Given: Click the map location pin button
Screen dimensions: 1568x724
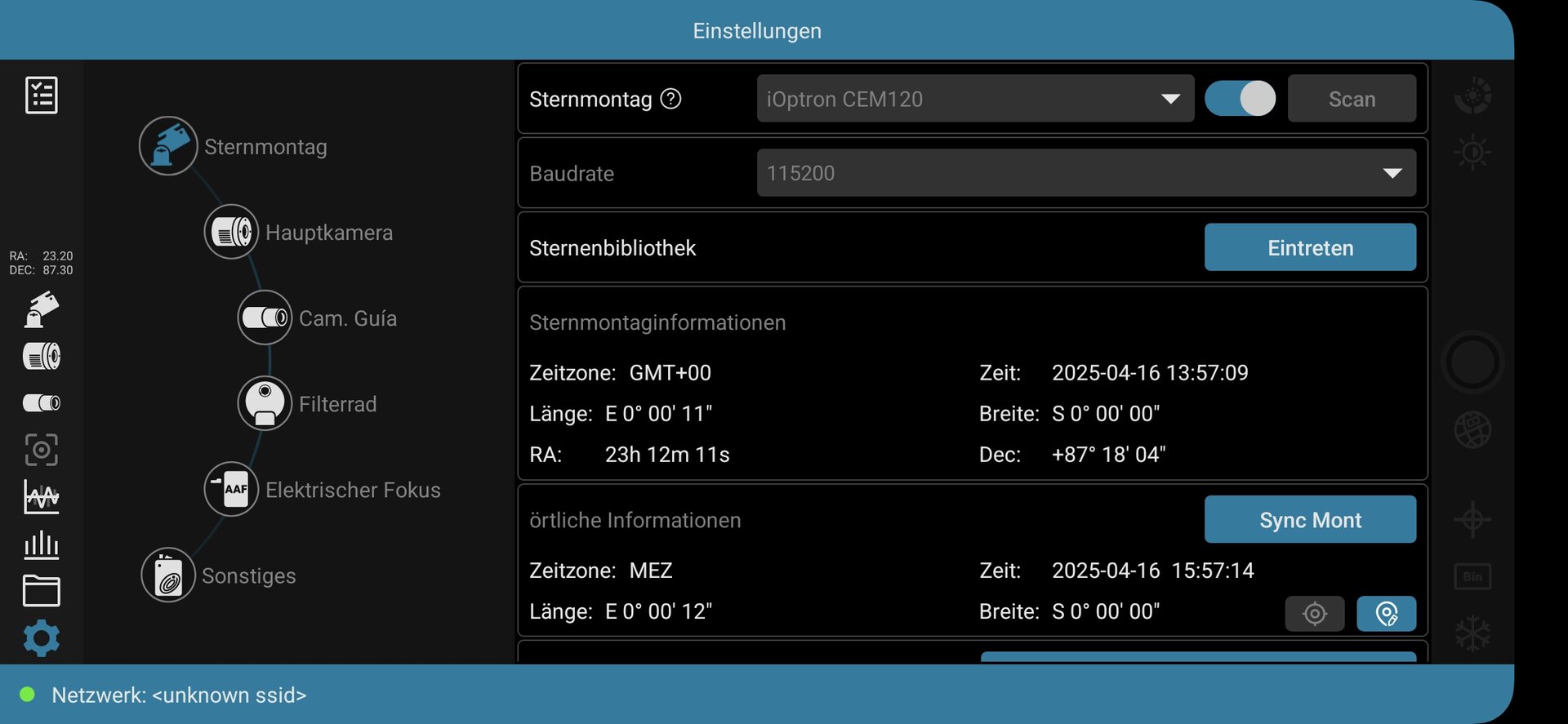Looking at the screenshot, I should click(x=1387, y=613).
